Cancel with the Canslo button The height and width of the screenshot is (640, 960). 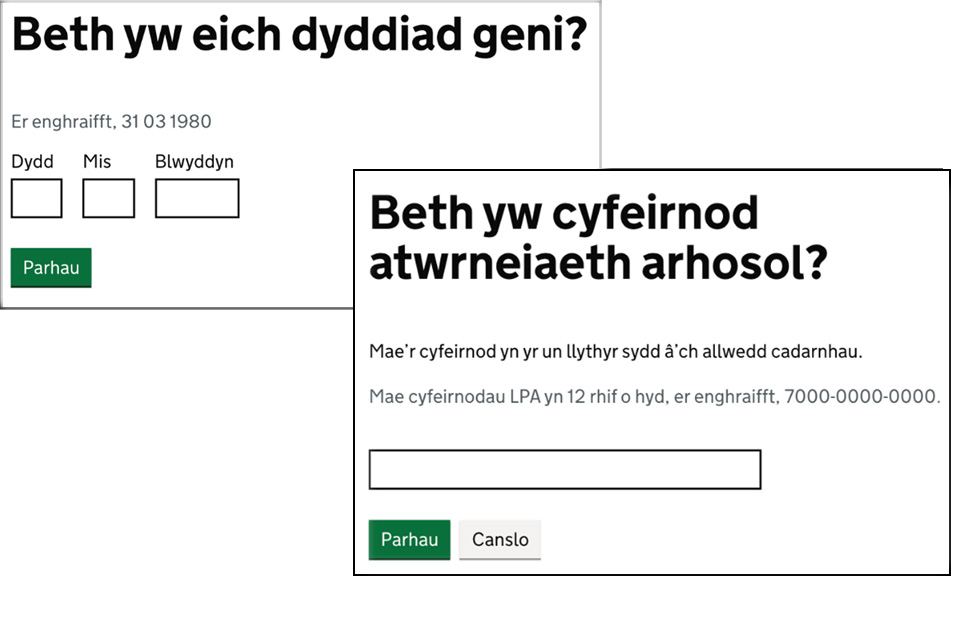pos(500,539)
